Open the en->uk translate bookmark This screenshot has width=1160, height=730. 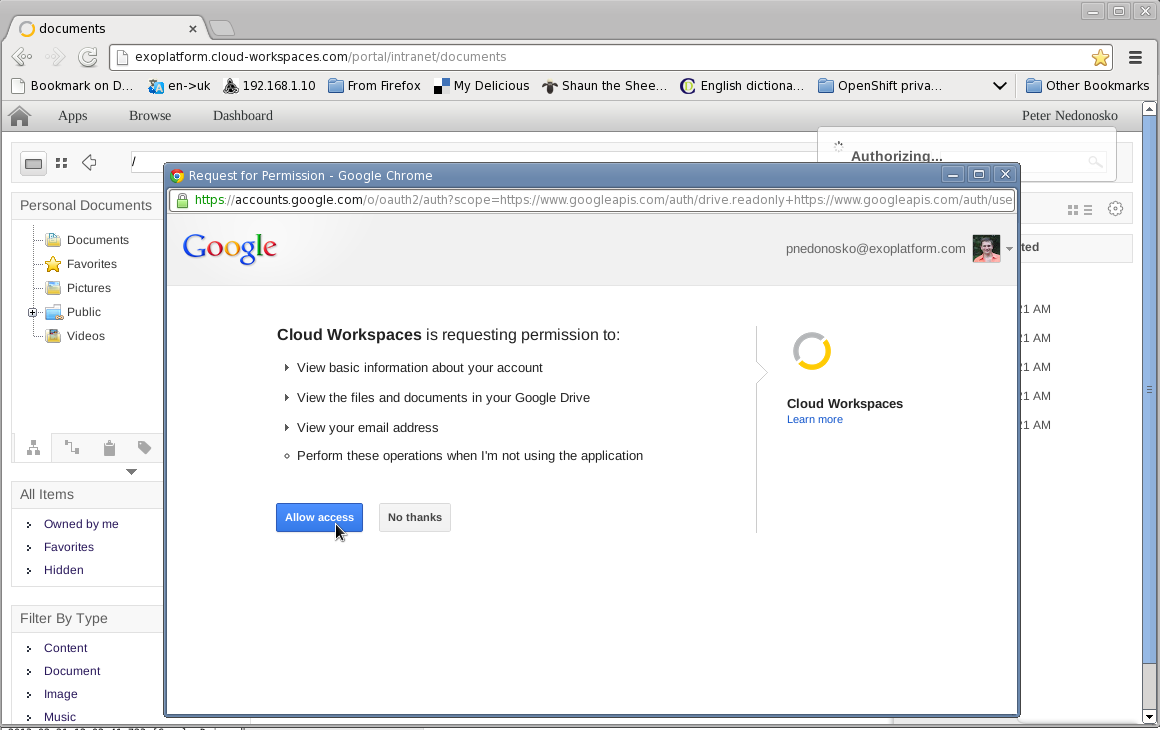click(x=179, y=86)
